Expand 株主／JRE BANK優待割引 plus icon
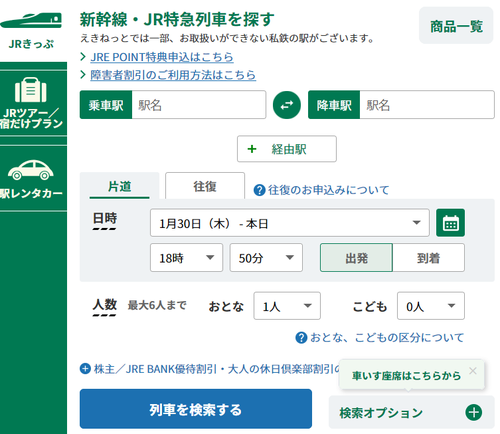The height and width of the screenshot is (434, 500). [x=85, y=369]
